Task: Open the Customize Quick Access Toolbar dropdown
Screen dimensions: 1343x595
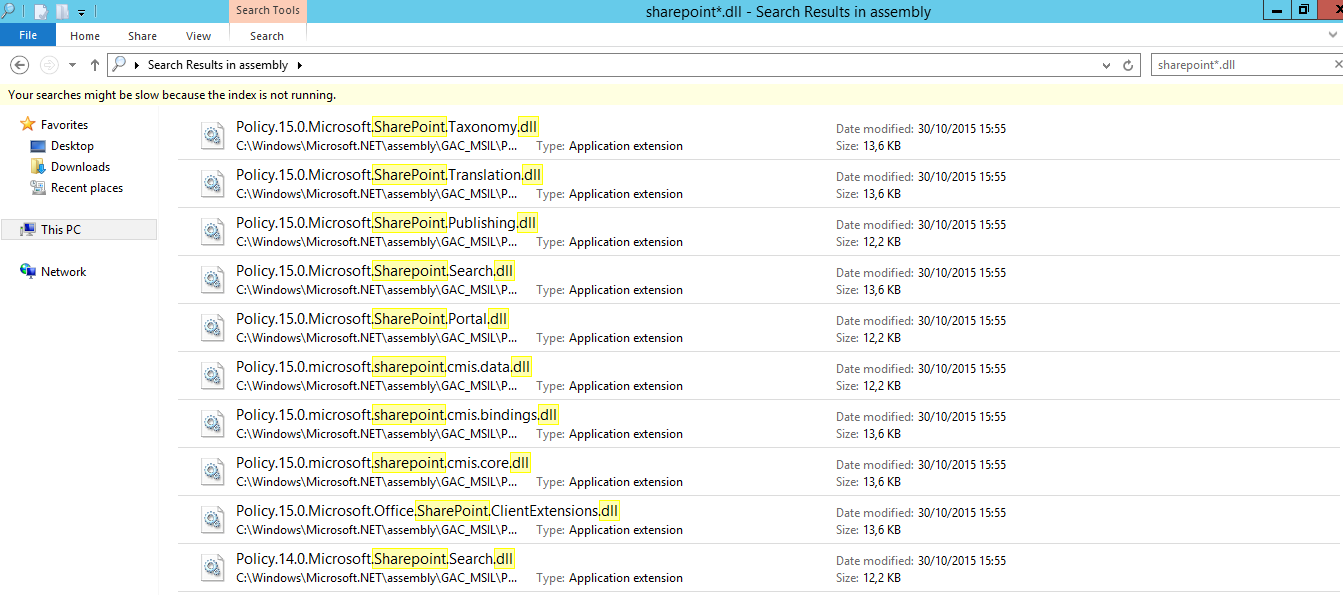Action: pyautogui.click(x=81, y=13)
